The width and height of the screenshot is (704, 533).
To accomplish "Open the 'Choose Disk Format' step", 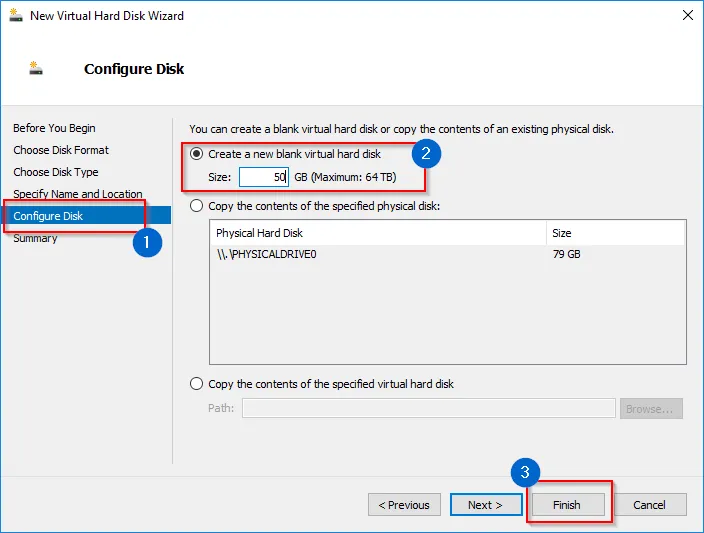I will 61,150.
